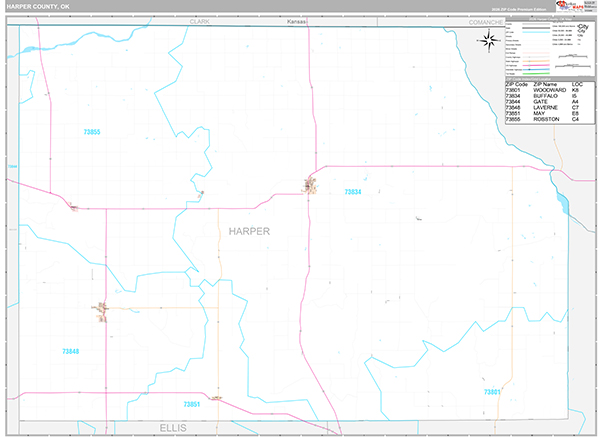Image resolution: width=600 pixels, height=437 pixels.
Task: Click the CLARK county label
Action: [x=200, y=20]
